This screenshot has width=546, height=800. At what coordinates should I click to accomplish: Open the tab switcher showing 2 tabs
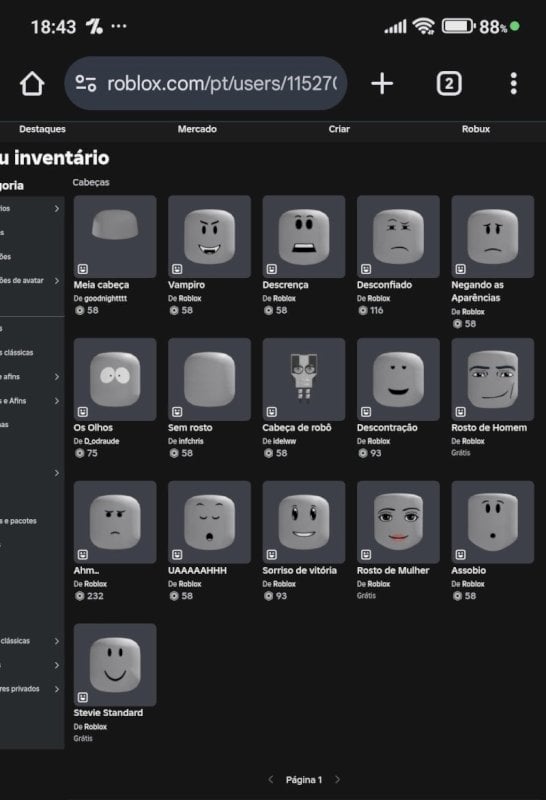tap(449, 83)
